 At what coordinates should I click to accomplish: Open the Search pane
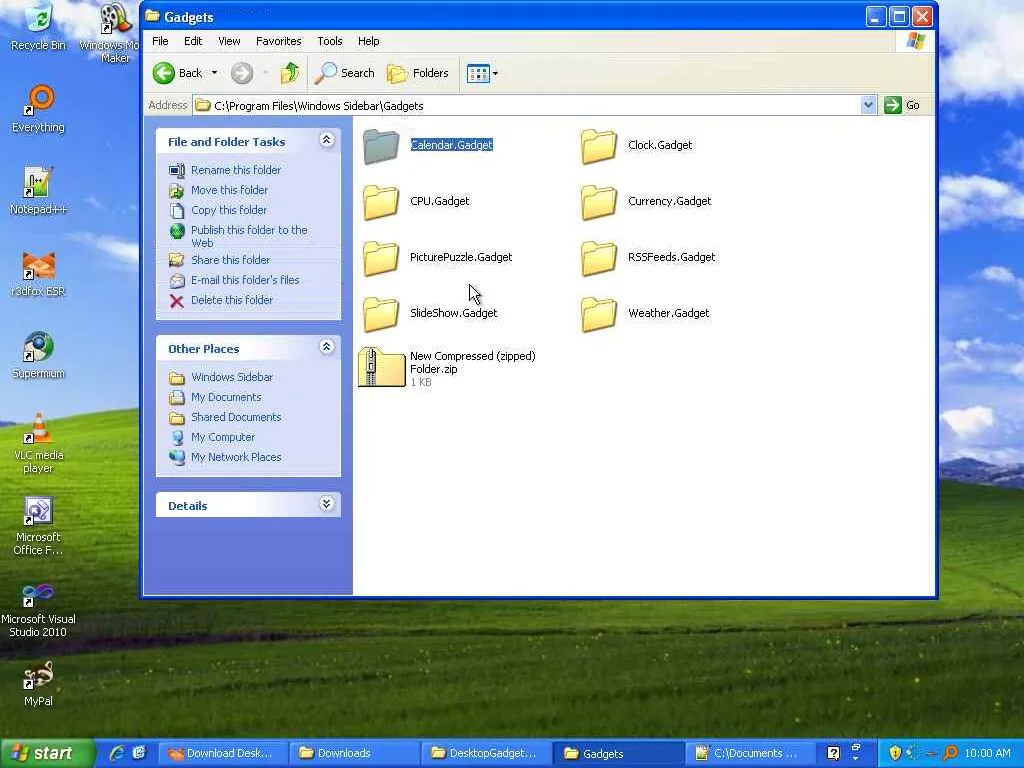[x=344, y=73]
